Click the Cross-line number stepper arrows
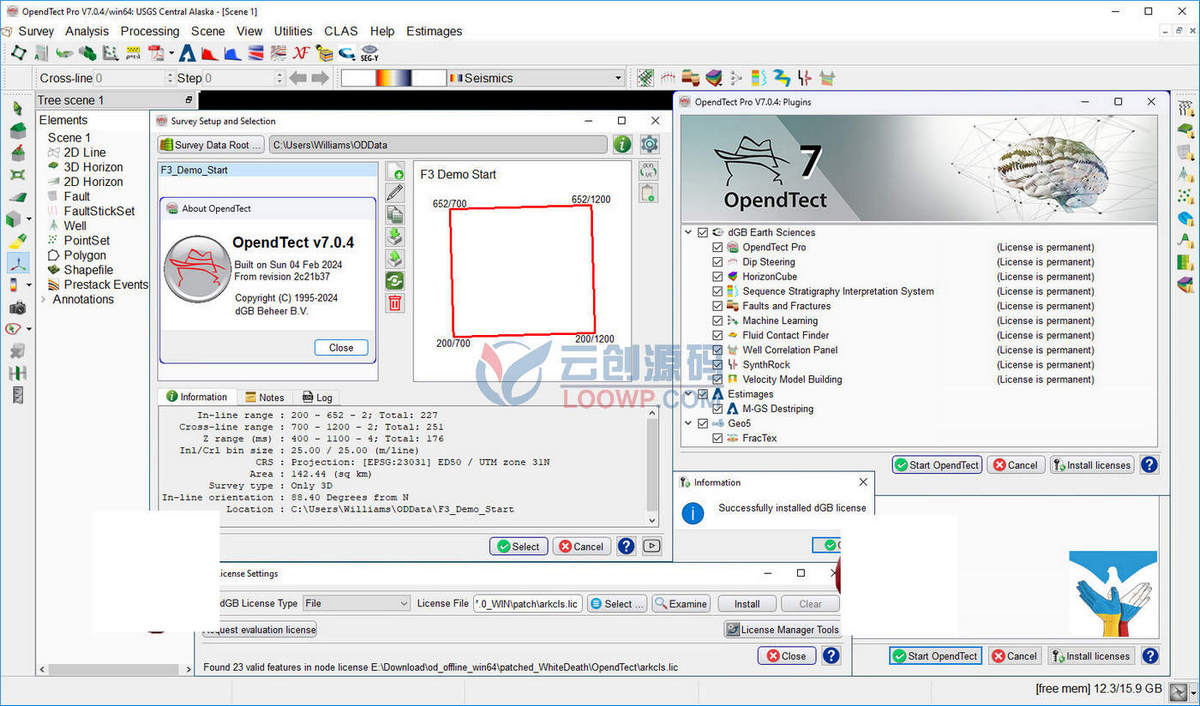The height and width of the screenshot is (706, 1200). [169, 78]
